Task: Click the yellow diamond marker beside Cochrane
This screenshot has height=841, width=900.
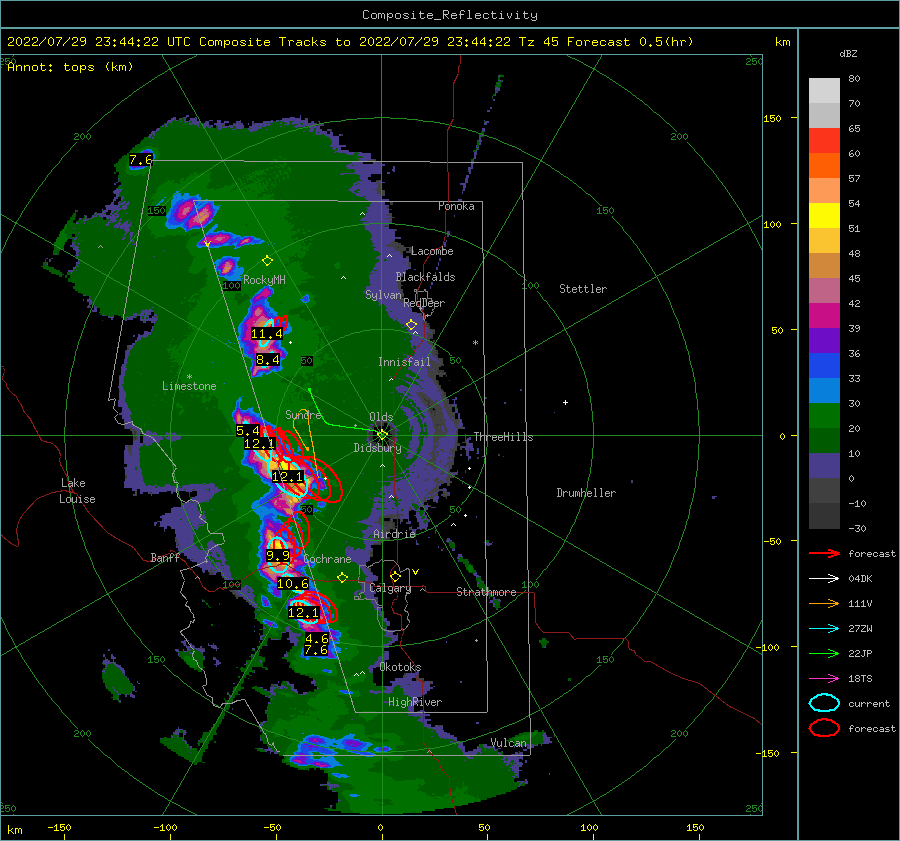Action: click(343, 578)
